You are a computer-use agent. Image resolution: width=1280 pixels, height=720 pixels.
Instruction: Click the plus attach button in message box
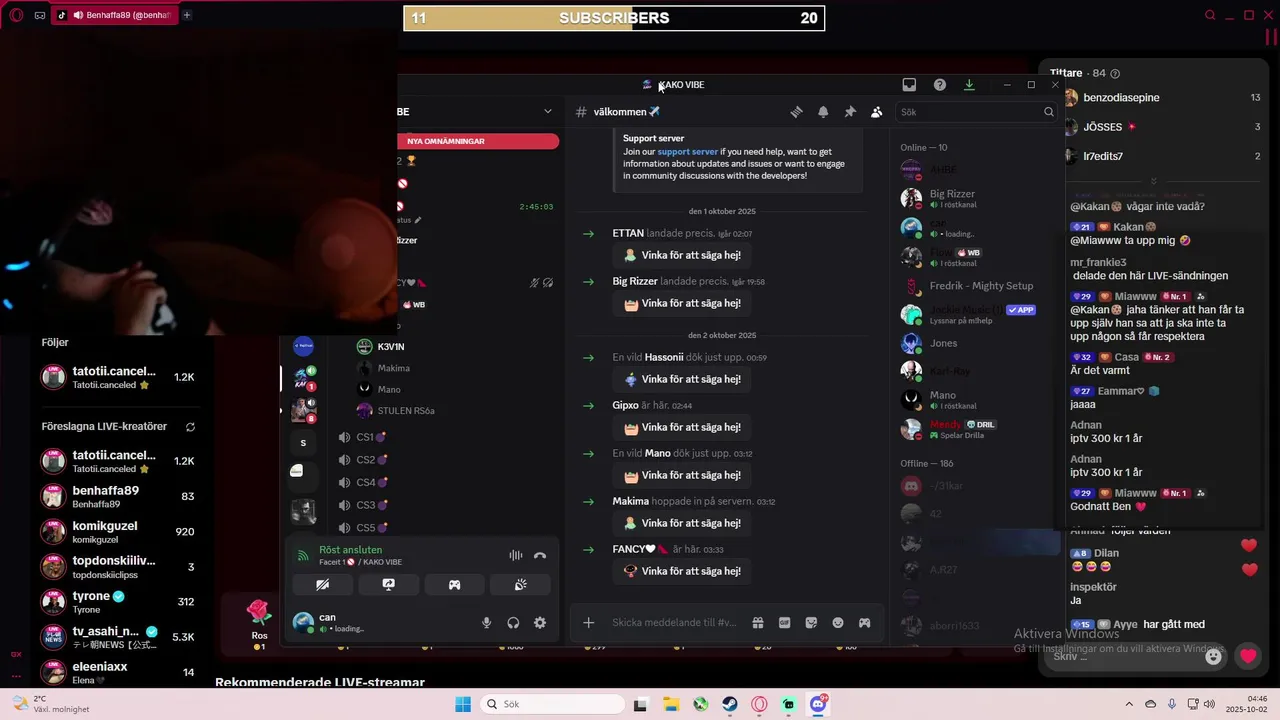click(589, 623)
